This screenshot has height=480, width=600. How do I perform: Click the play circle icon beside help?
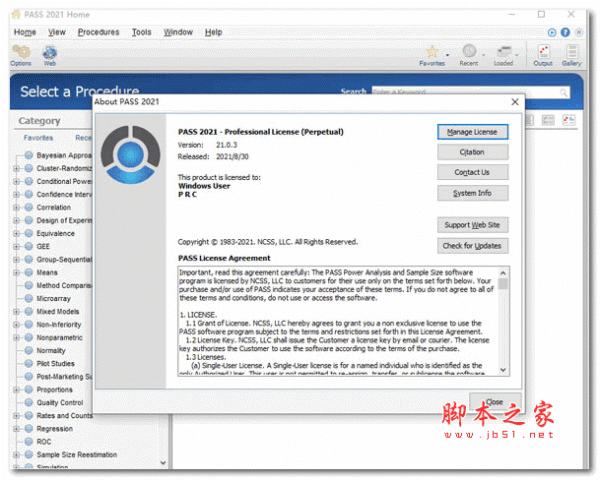click(x=552, y=33)
